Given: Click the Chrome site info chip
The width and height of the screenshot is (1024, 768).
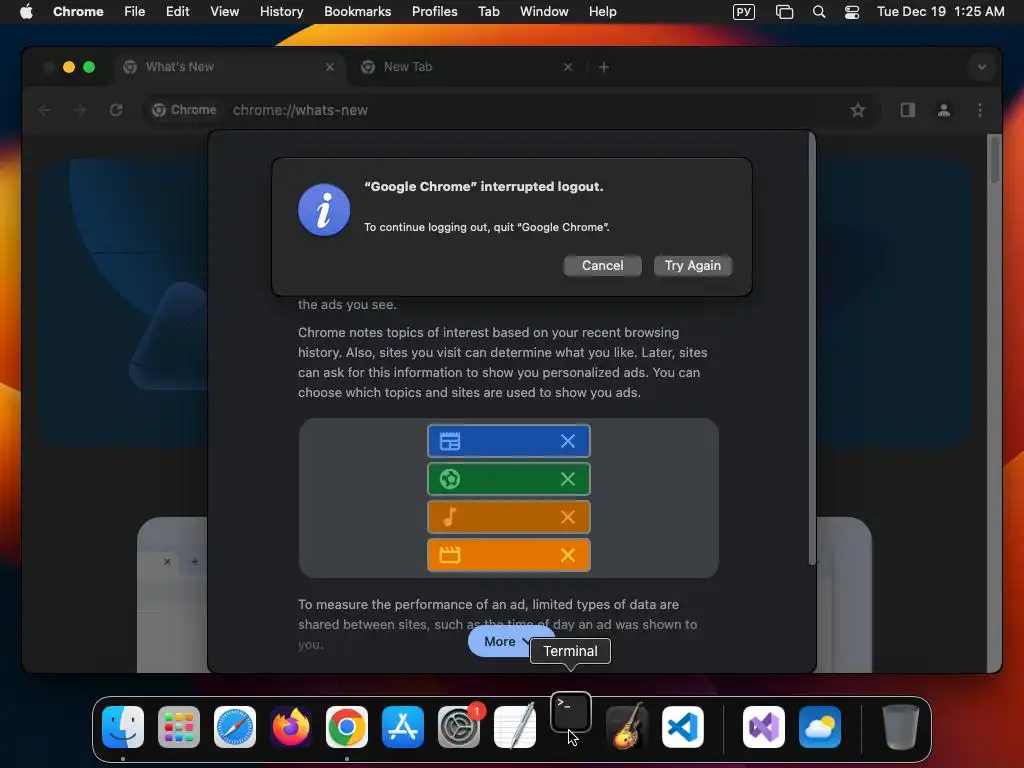Looking at the screenshot, I should (x=184, y=110).
